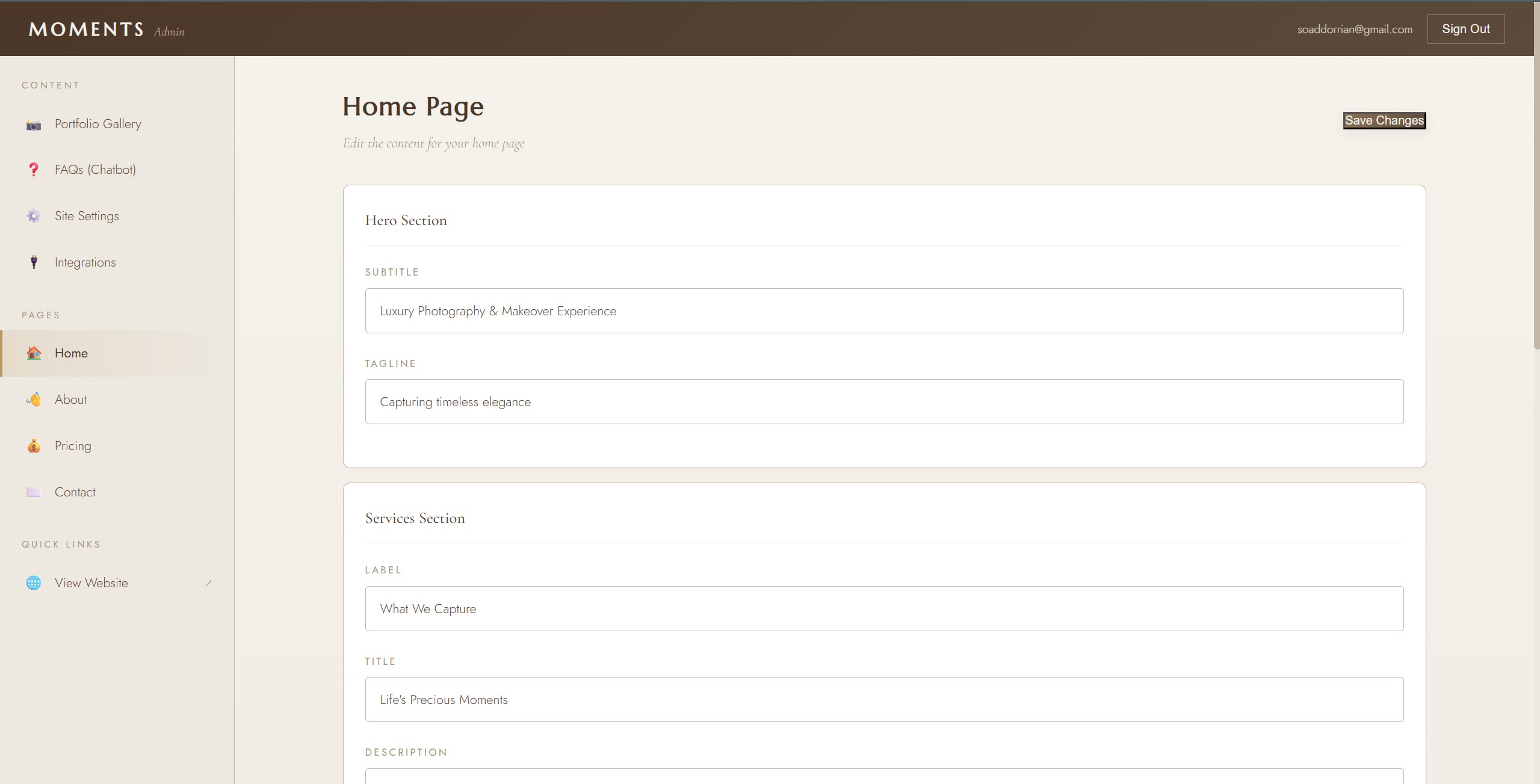Sign out of the admin account

click(1465, 29)
